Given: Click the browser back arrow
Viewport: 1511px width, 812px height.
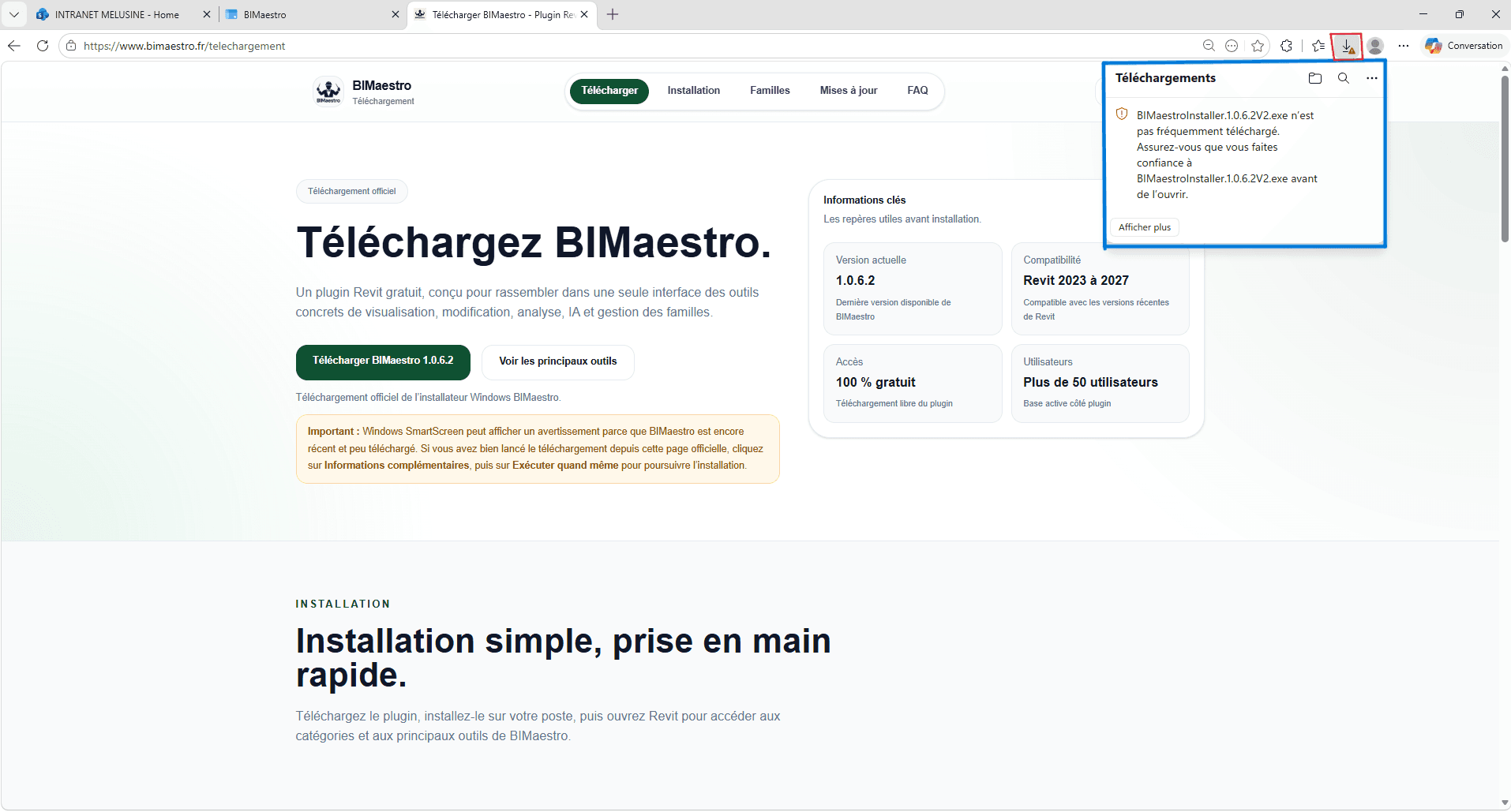Looking at the screenshot, I should (x=14, y=46).
